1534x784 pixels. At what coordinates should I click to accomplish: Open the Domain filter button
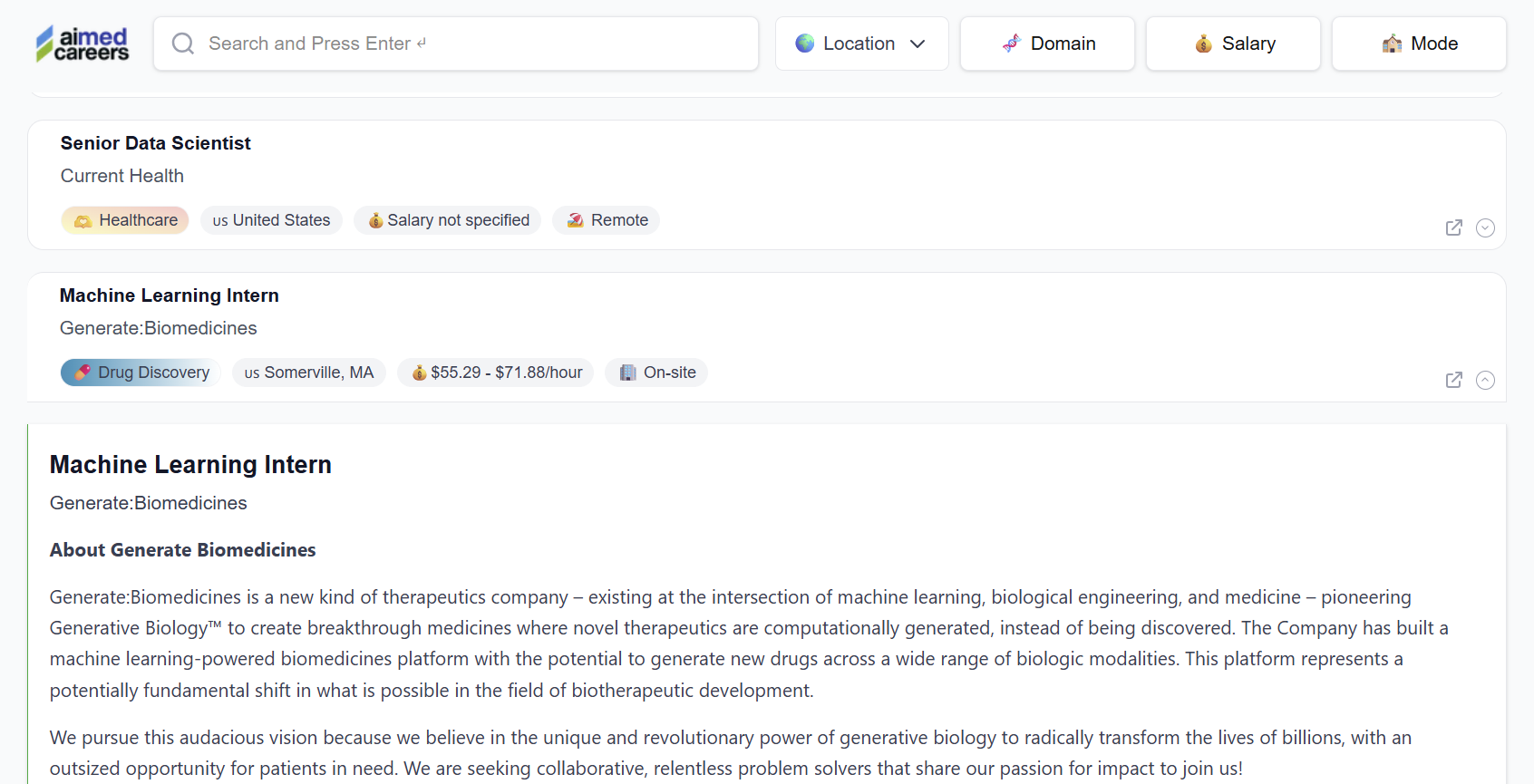point(1047,44)
